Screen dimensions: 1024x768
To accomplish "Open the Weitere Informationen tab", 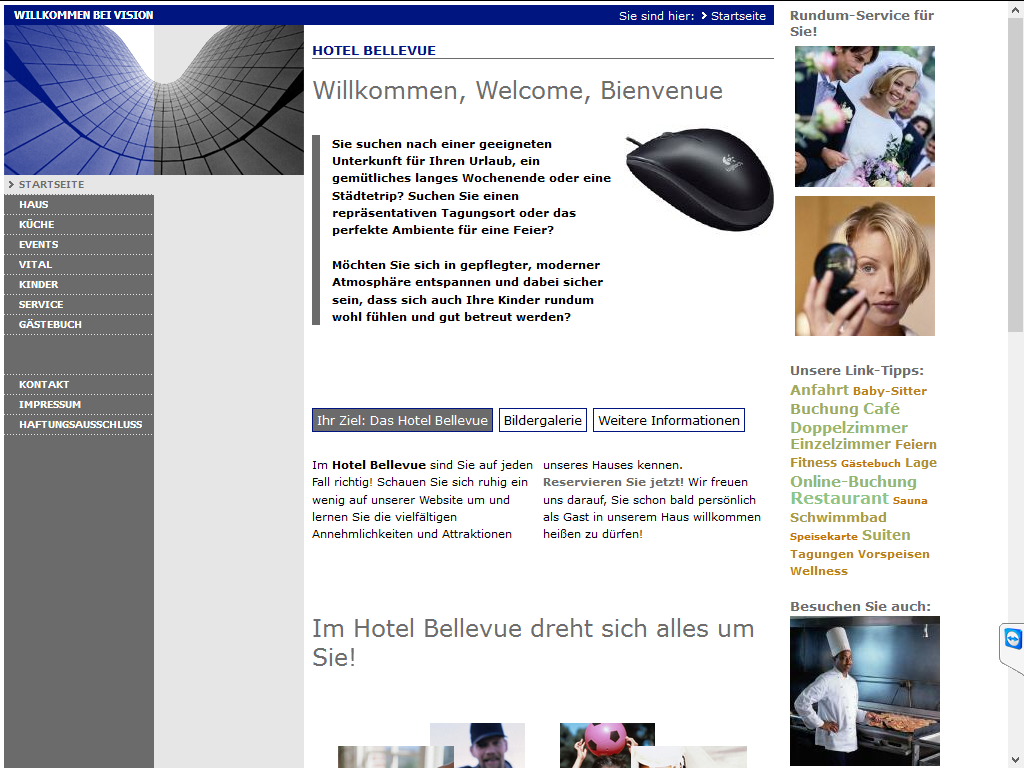I will [669, 421].
